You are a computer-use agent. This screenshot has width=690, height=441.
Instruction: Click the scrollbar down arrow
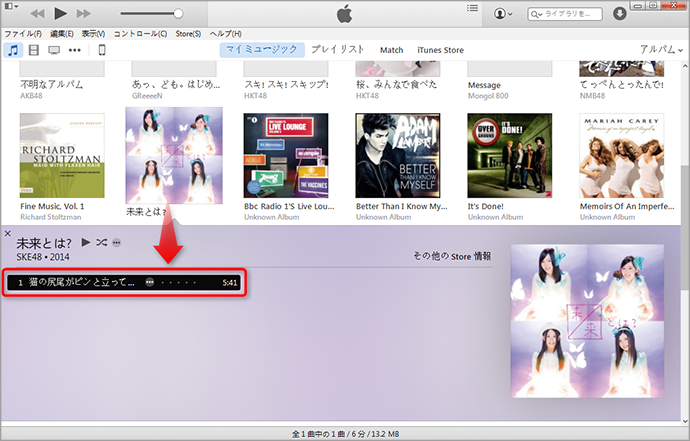click(x=685, y=421)
